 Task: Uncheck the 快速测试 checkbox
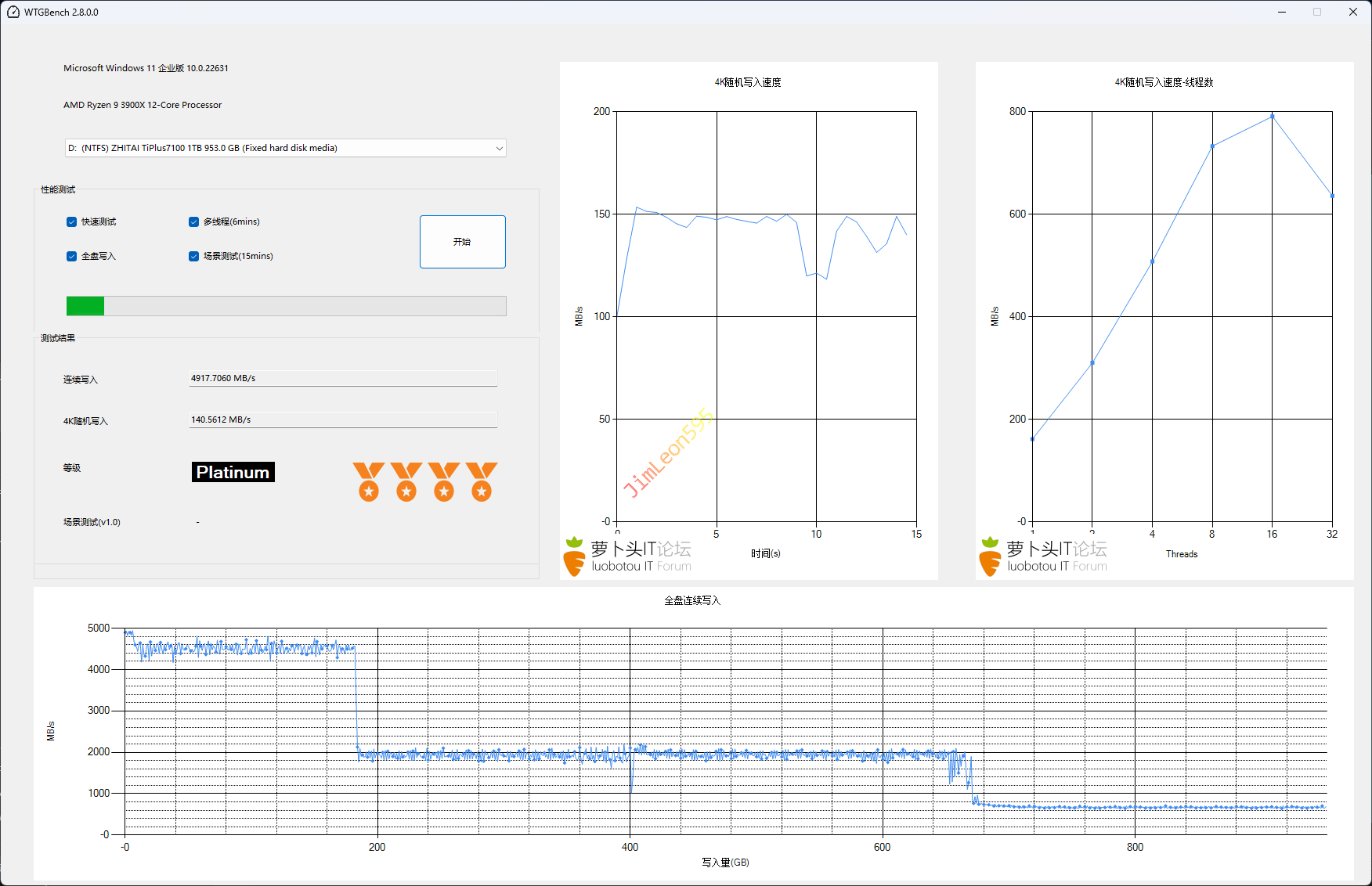tap(72, 222)
